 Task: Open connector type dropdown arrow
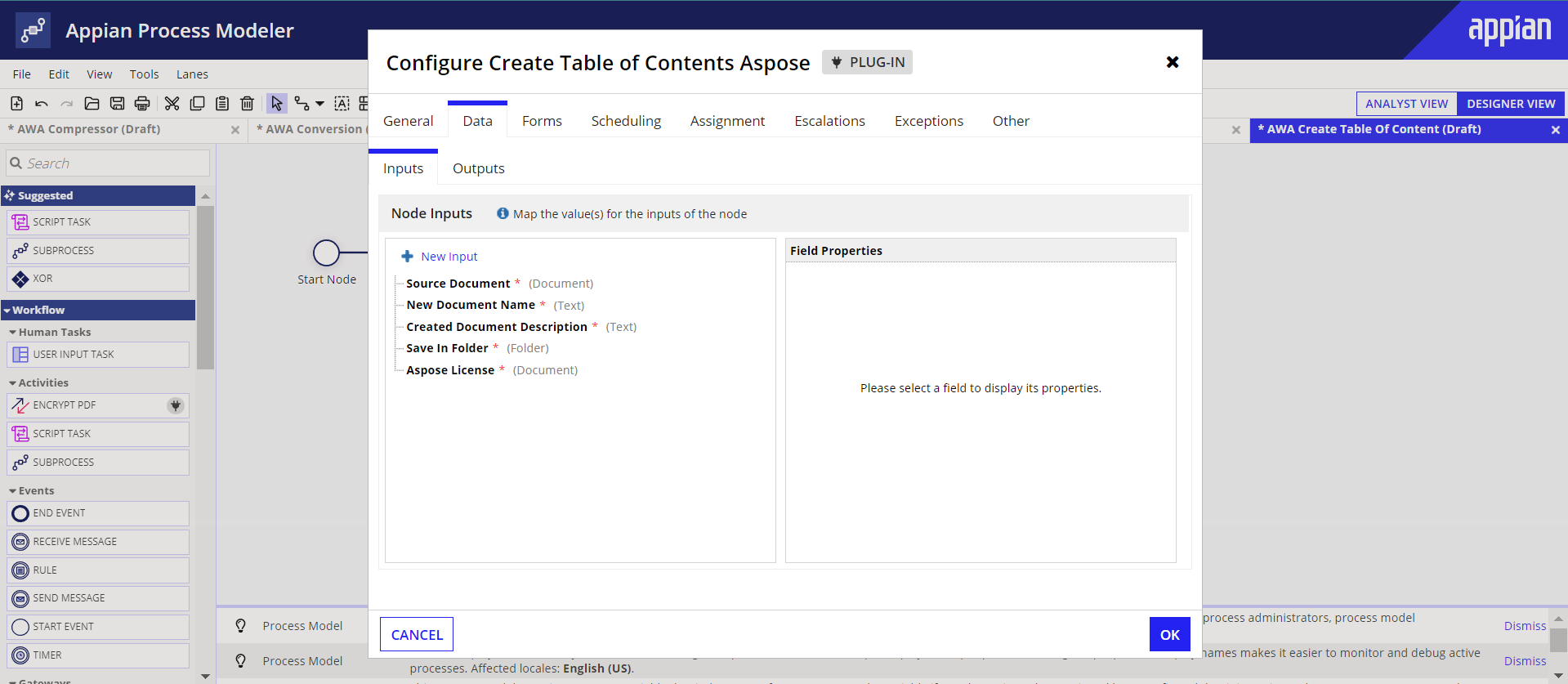pyautogui.click(x=319, y=104)
